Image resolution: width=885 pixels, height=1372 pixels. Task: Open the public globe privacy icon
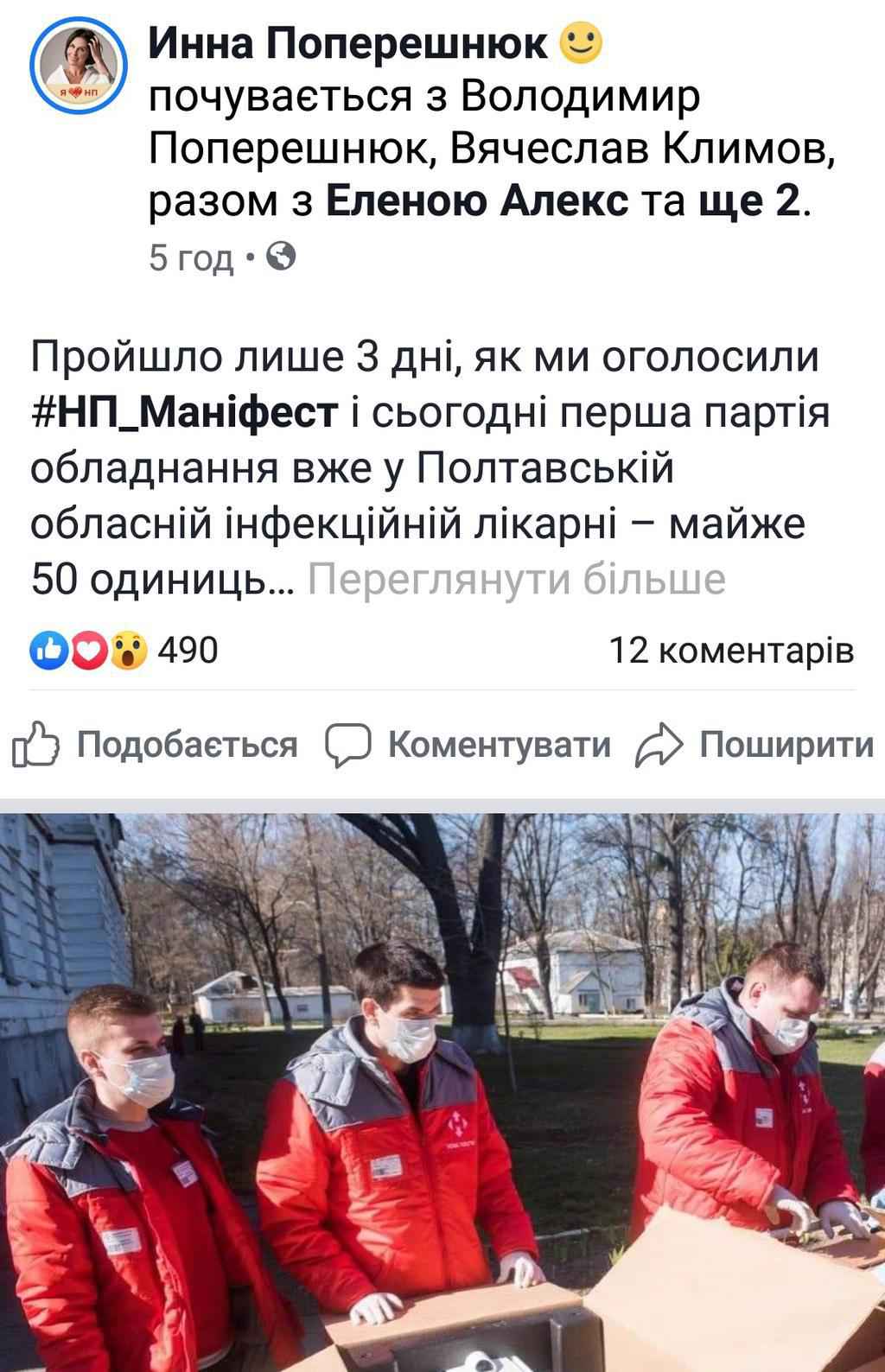point(281,256)
